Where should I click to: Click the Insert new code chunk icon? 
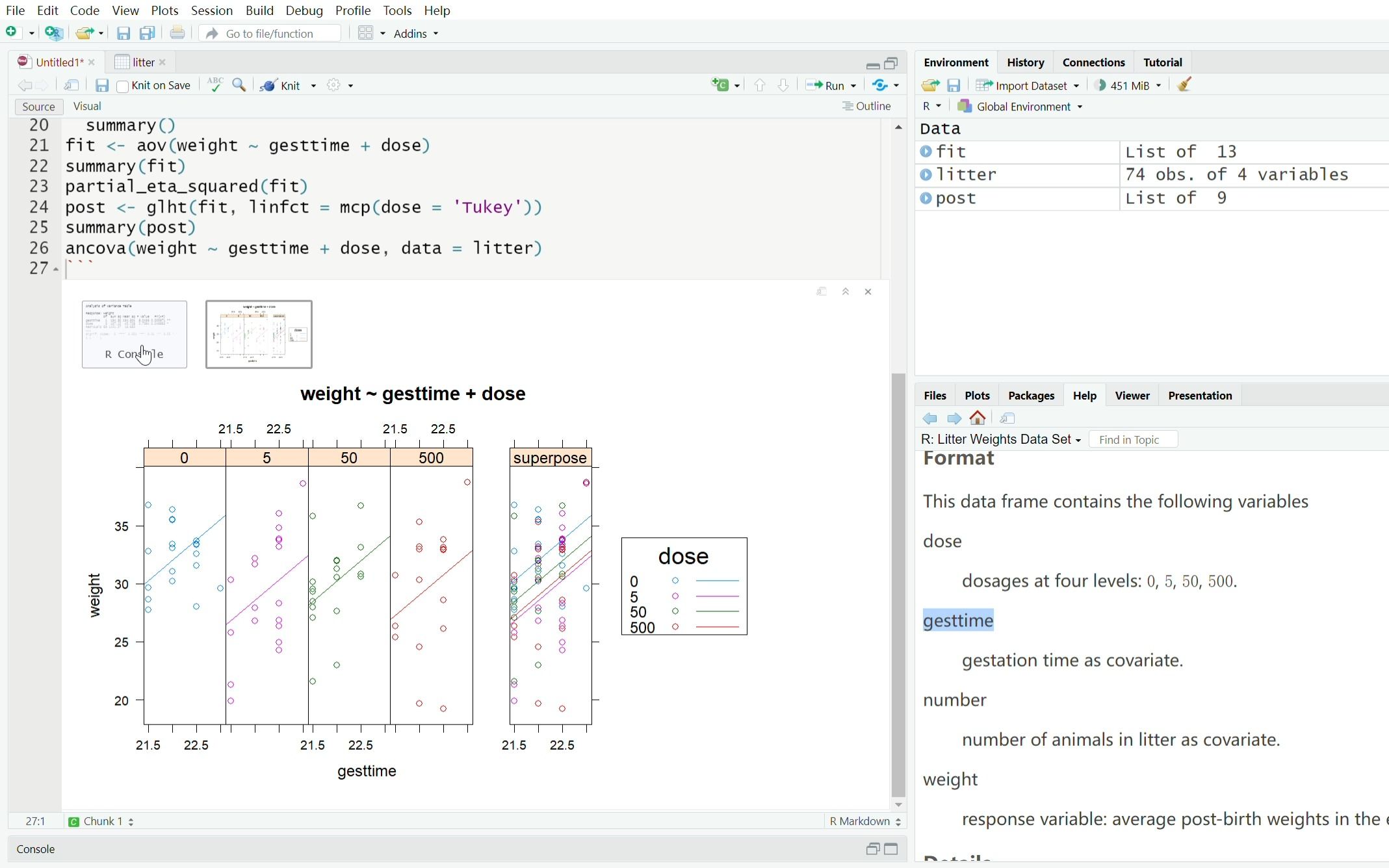pos(720,85)
